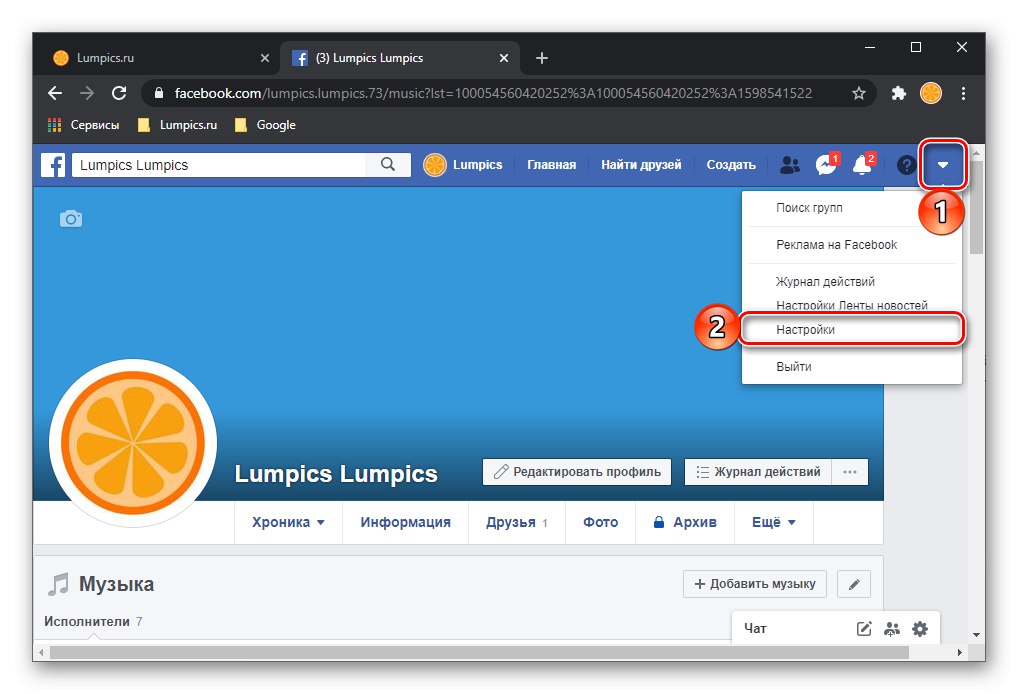Open the Сервисы apps shortcut
1018x694 pixels.
(x=84, y=125)
